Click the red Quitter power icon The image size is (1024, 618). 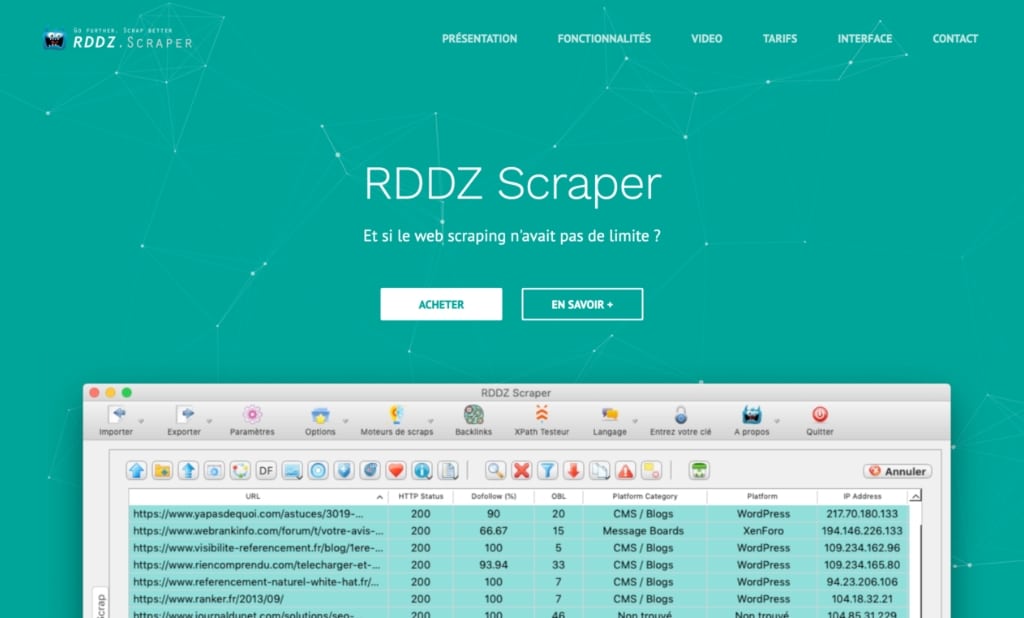[x=820, y=415]
